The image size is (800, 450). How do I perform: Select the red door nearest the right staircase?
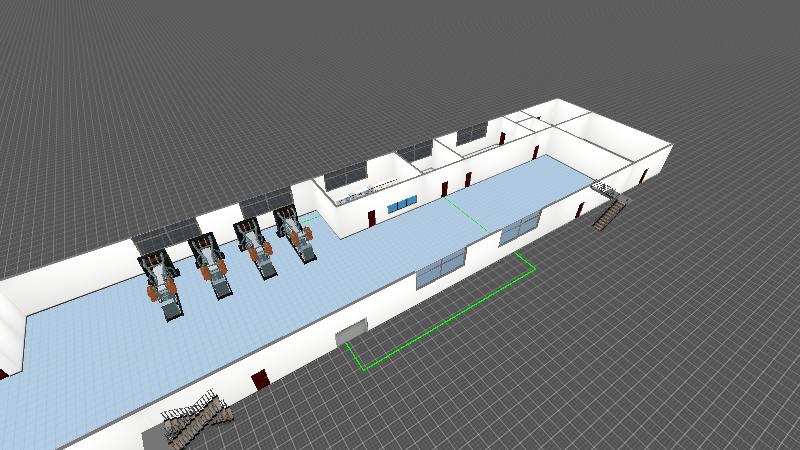click(578, 209)
